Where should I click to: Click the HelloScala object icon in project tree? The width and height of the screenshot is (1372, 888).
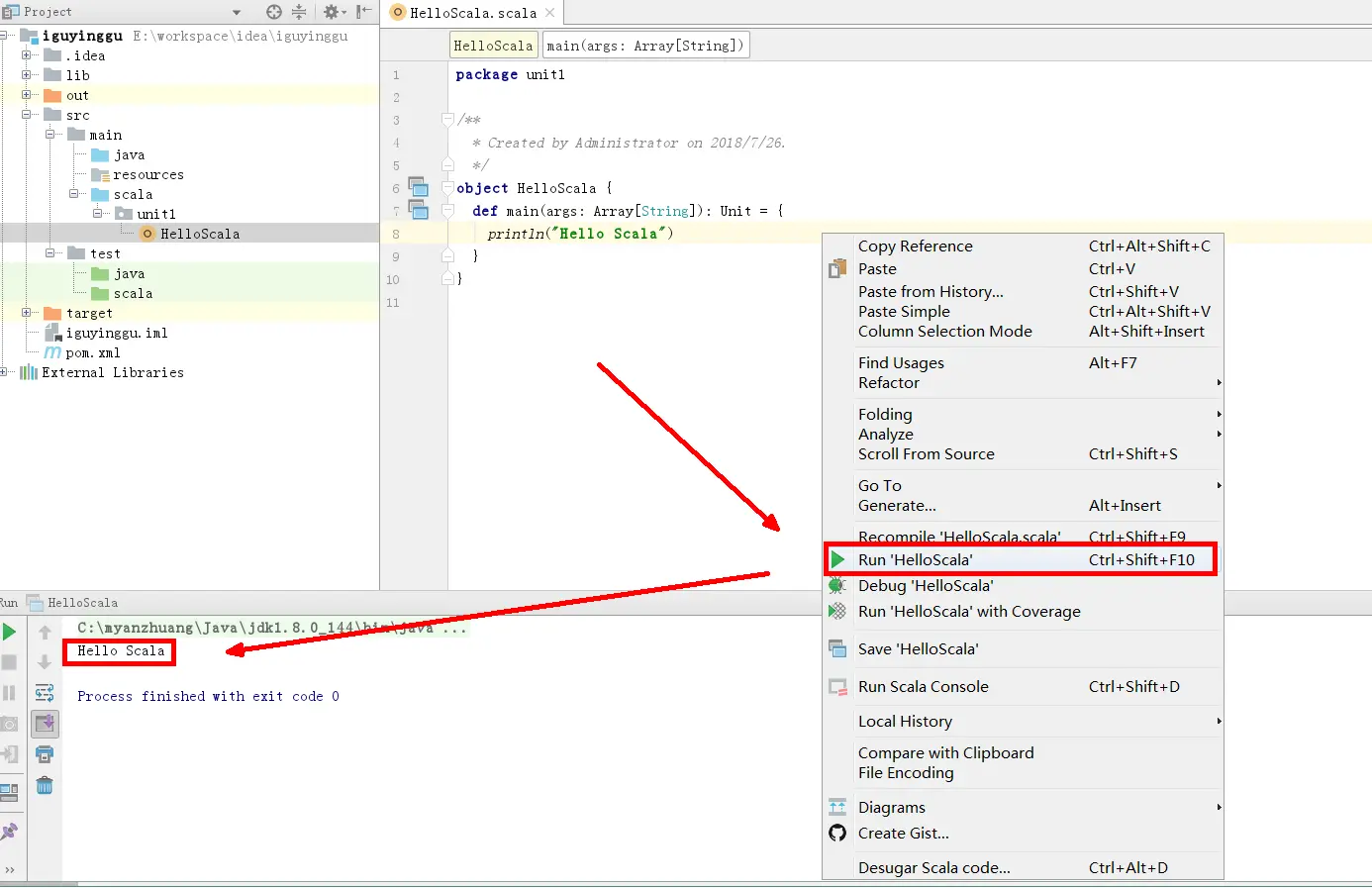147,234
